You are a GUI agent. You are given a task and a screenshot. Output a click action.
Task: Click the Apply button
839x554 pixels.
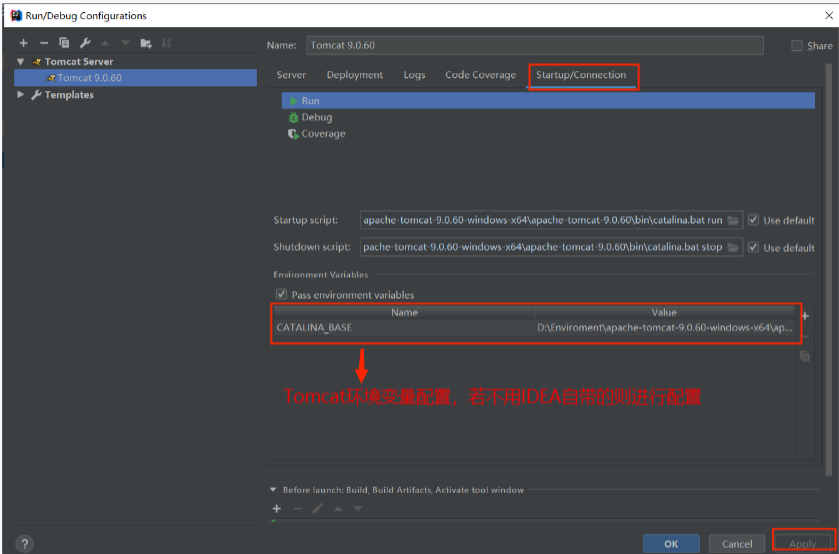[803, 544]
